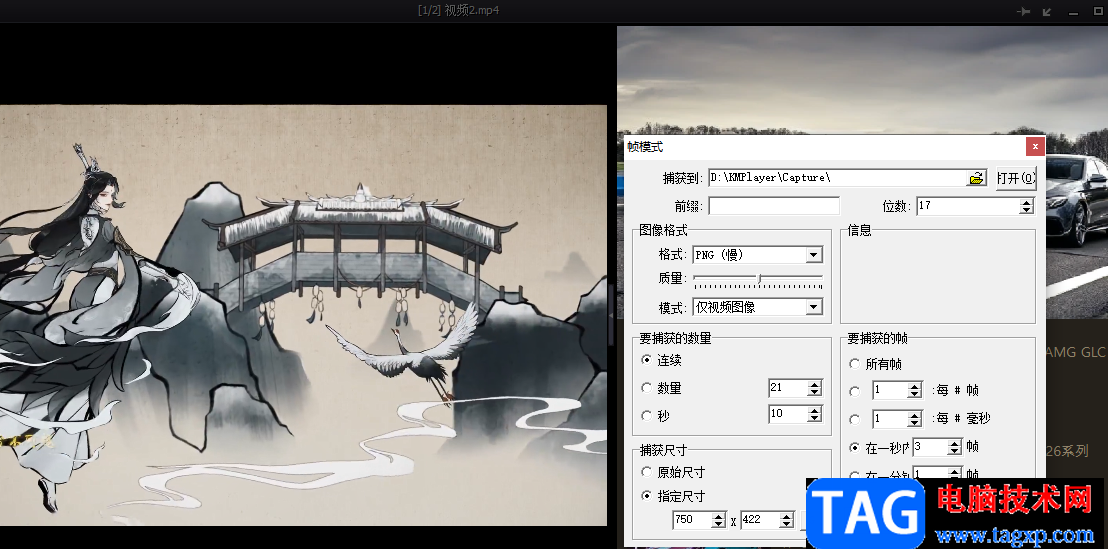Open the 模式 仅视频图像 dropdown
This screenshot has width=1108, height=549.
(814, 307)
